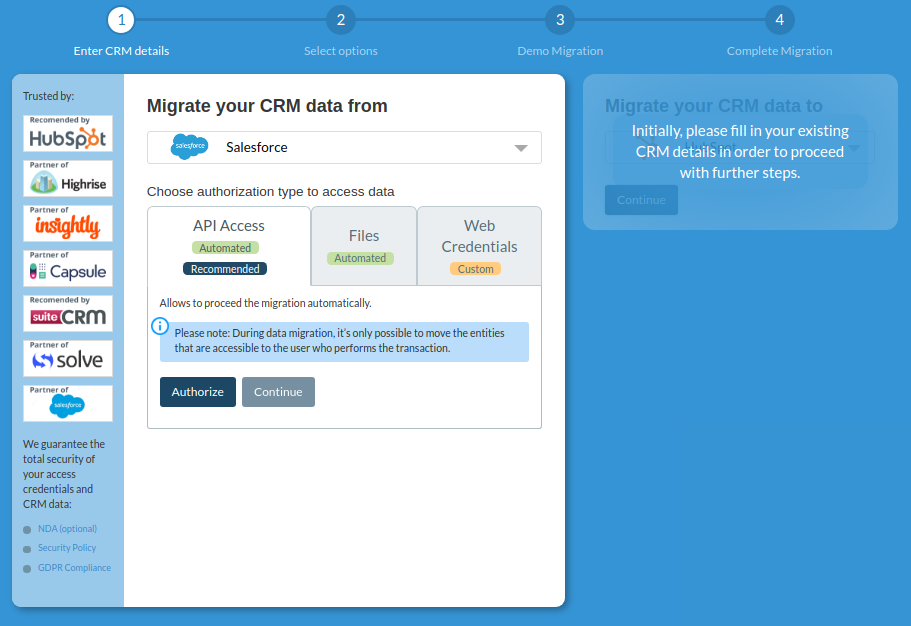Click the Automated badge under API Access
The height and width of the screenshot is (626, 911).
click(225, 248)
